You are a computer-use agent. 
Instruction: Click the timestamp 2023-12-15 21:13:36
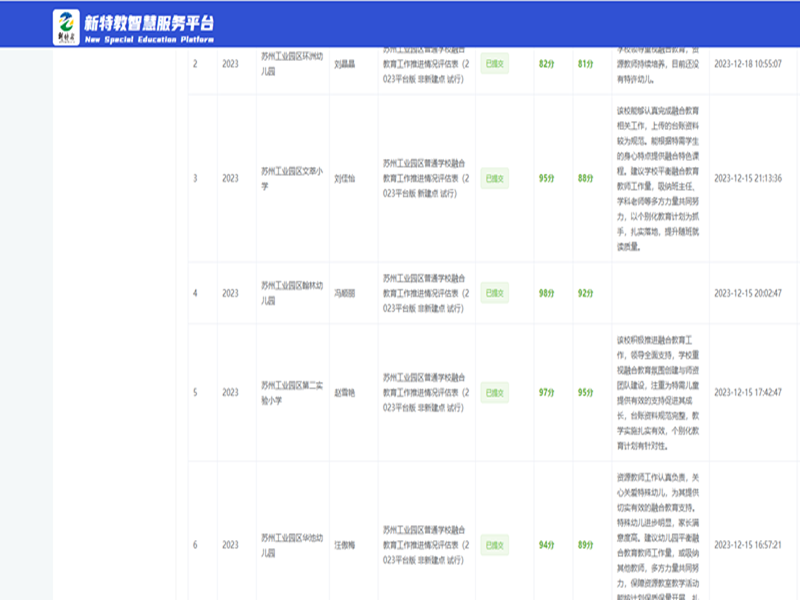pyautogui.click(x=747, y=178)
